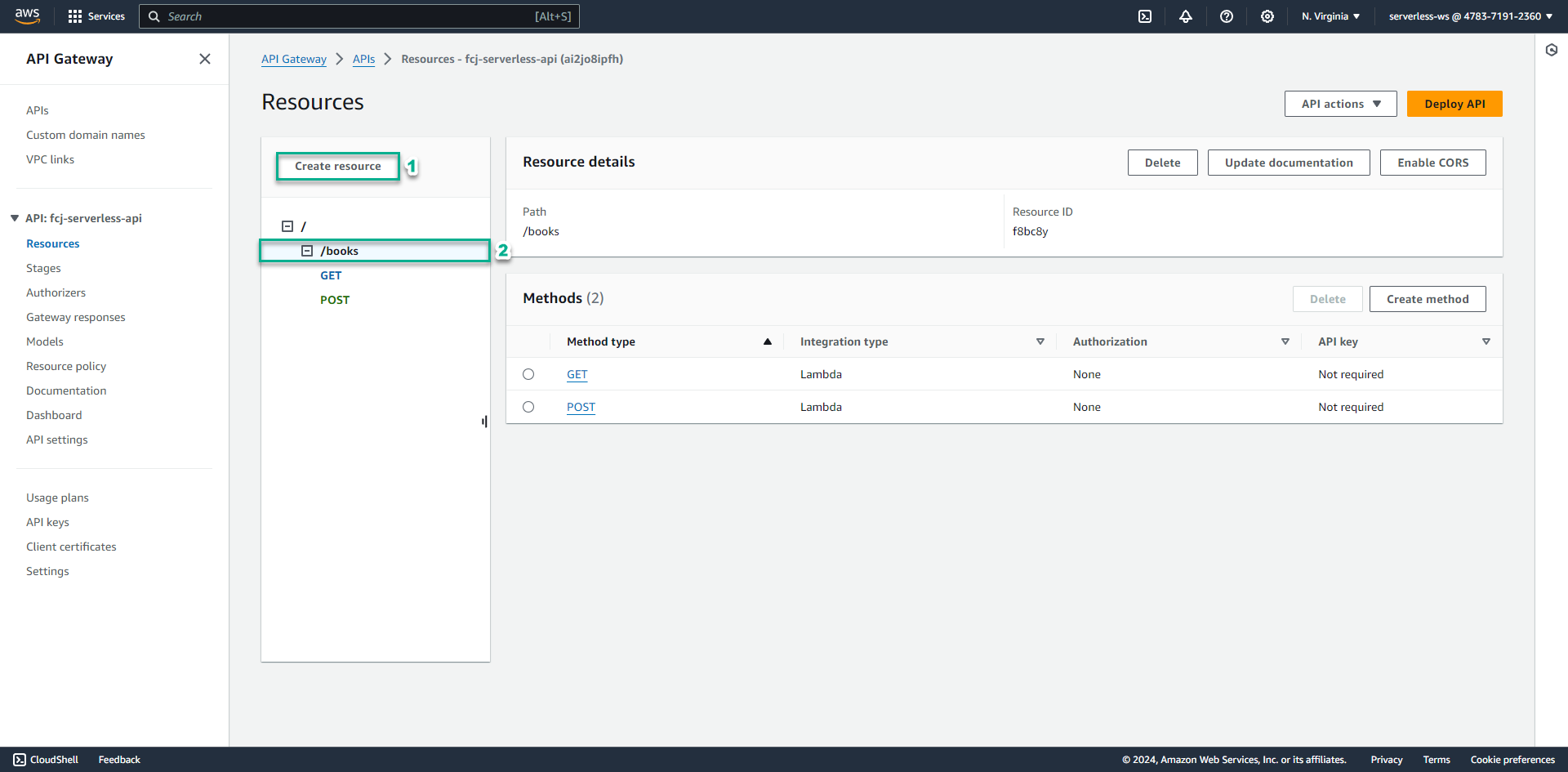Open the API actions dropdown
The width and height of the screenshot is (1568, 772).
tap(1340, 104)
